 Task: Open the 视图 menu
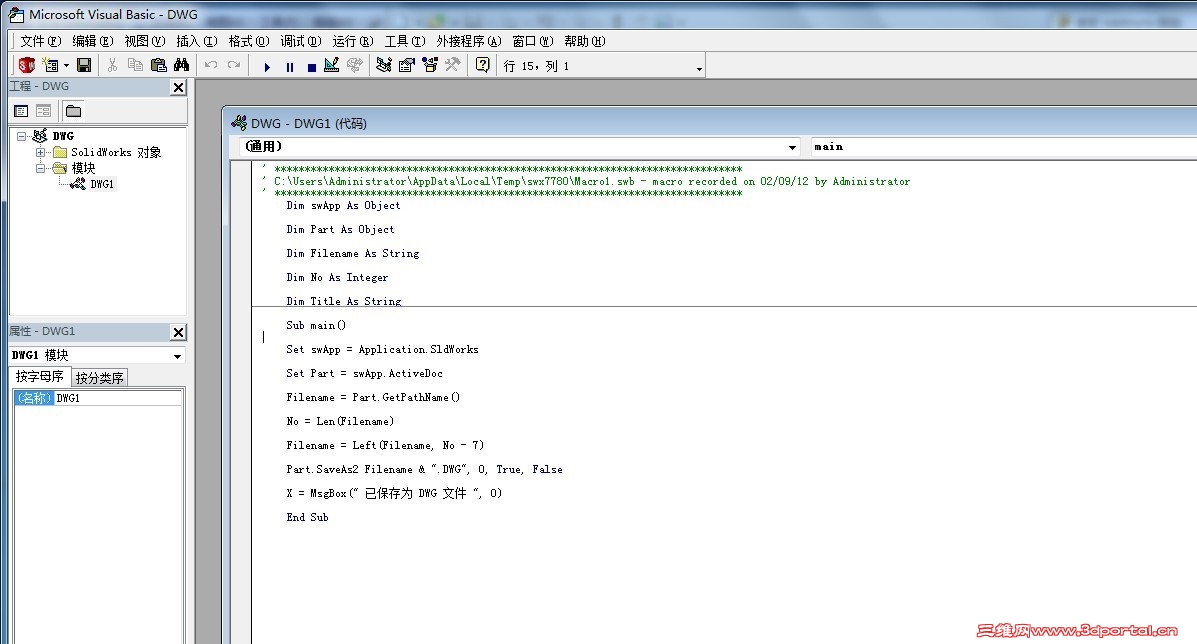(144, 41)
